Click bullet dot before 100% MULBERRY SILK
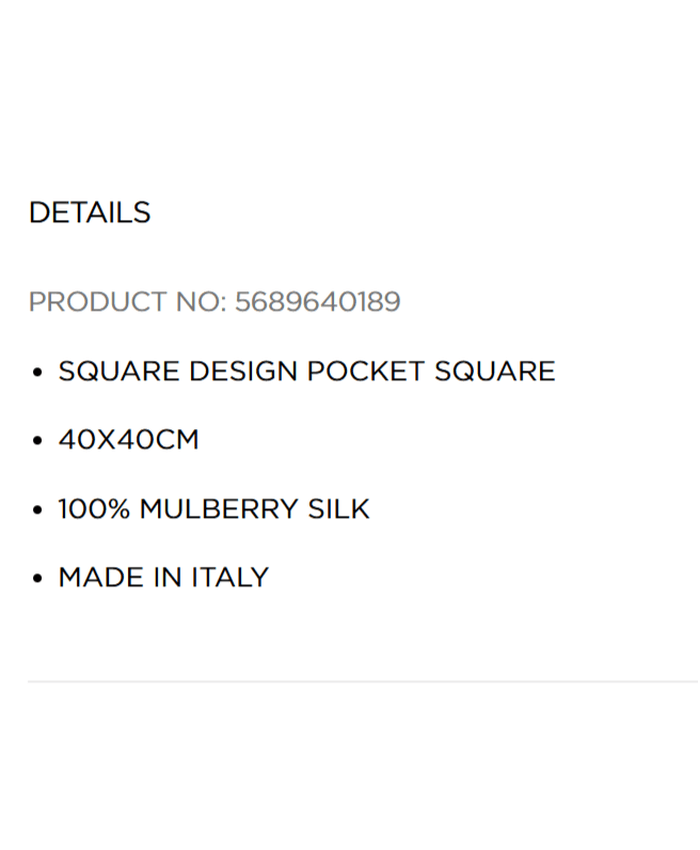The height and width of the screenshot is (850, 700). tap(37, 510)
